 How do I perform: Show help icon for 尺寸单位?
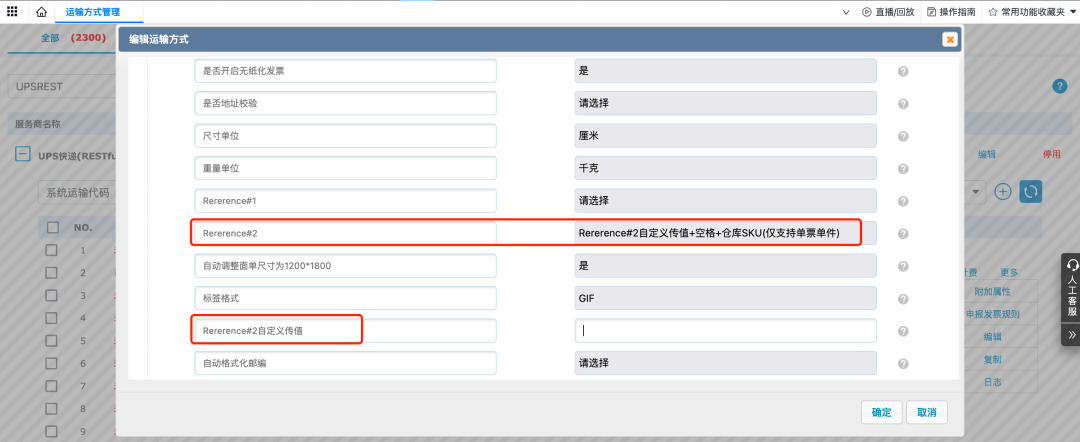click(903, 136)
